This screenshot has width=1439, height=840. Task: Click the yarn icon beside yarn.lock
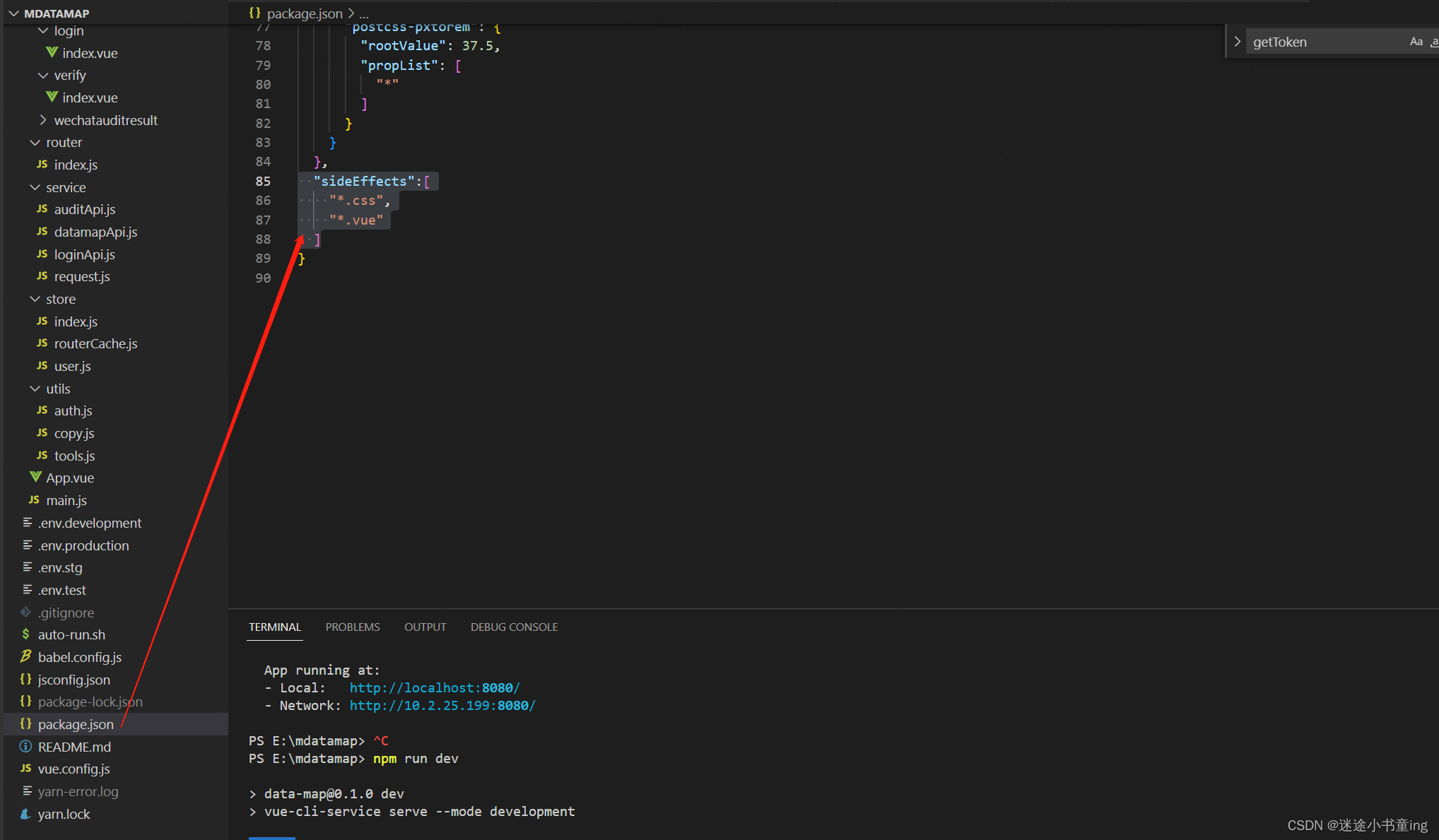[26, 814]
